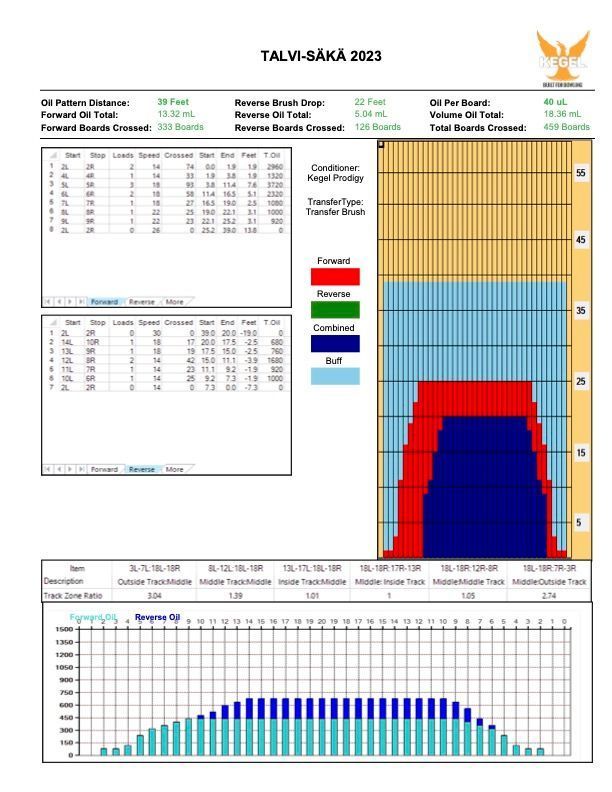The width and height of the screenshot is (612, 792).
Task: Click first-sheet arrow in upper table
Action: click(46, 301)
